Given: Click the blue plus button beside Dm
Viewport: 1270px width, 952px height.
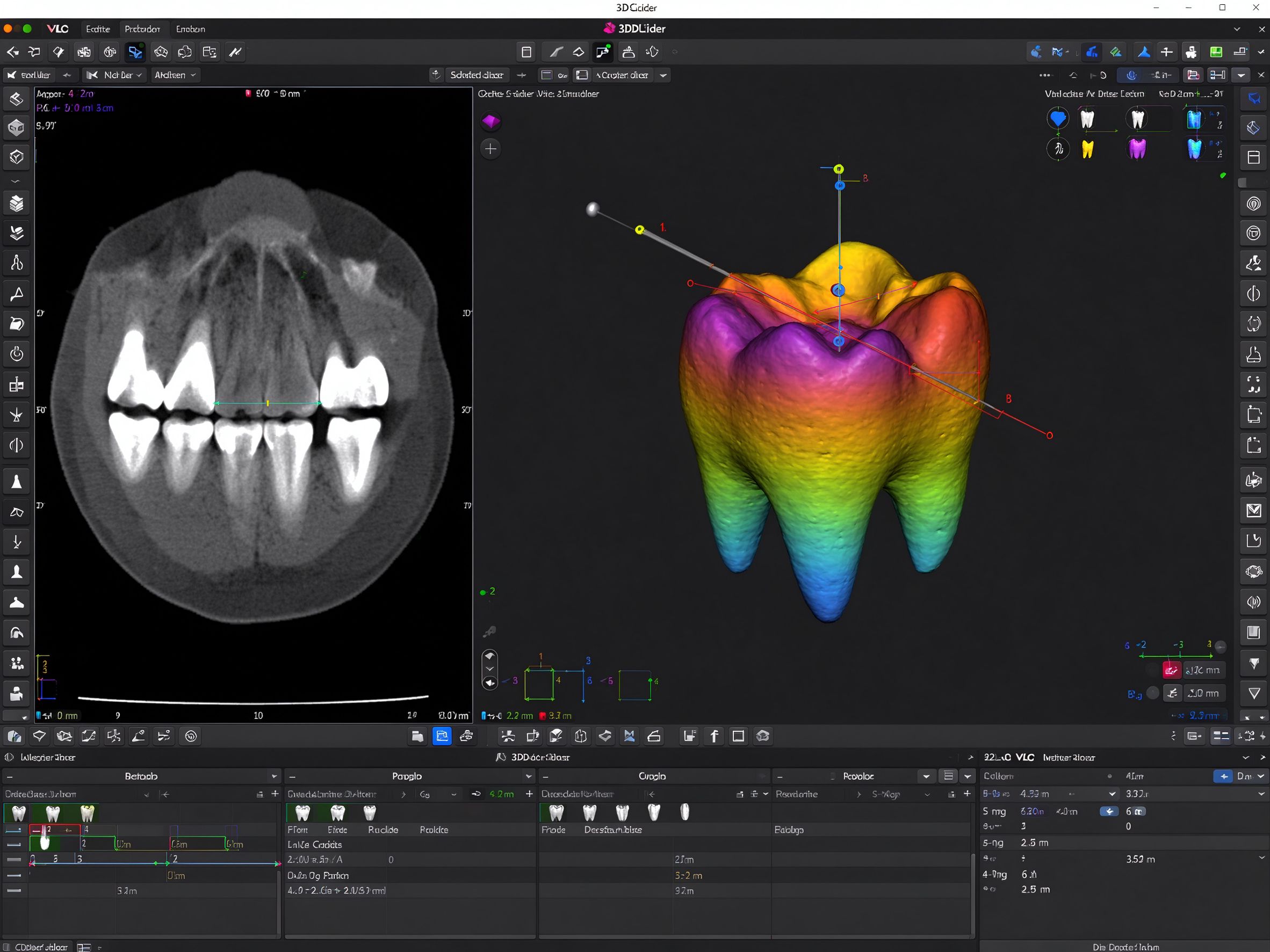Looking at the screenshot, I should click(x=1223, y=776).
